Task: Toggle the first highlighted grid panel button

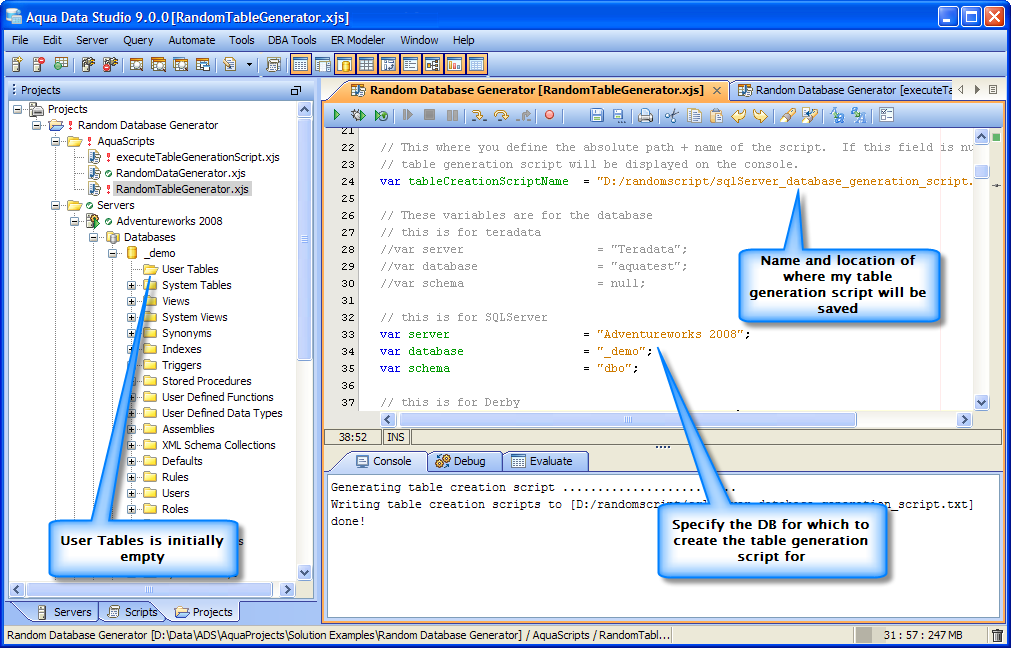Action: (x=300, y=64)
